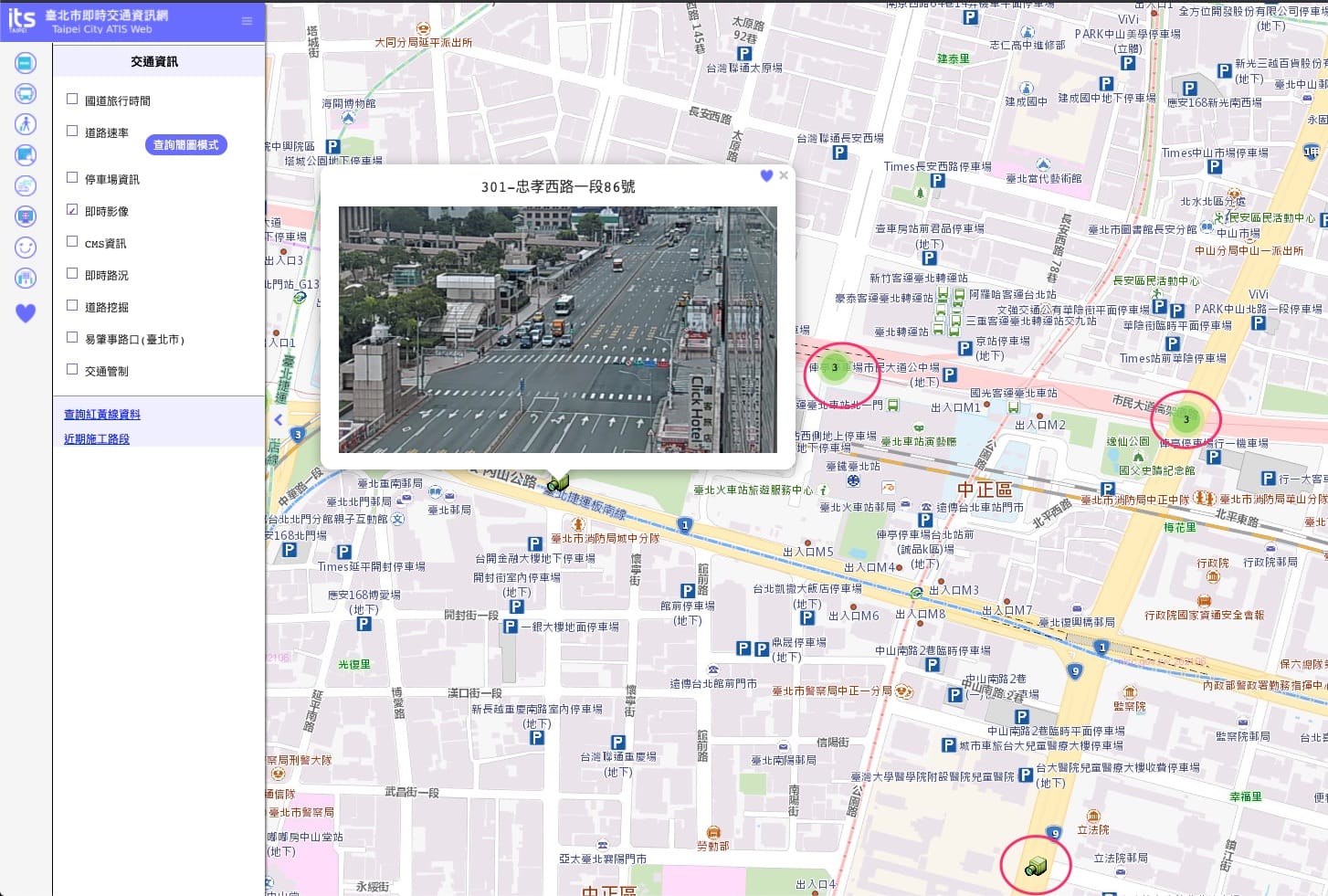Click camera marker near 立法院 at bottom right
This screenshot has height=896, width=1328.
(x=1035, y=866)
